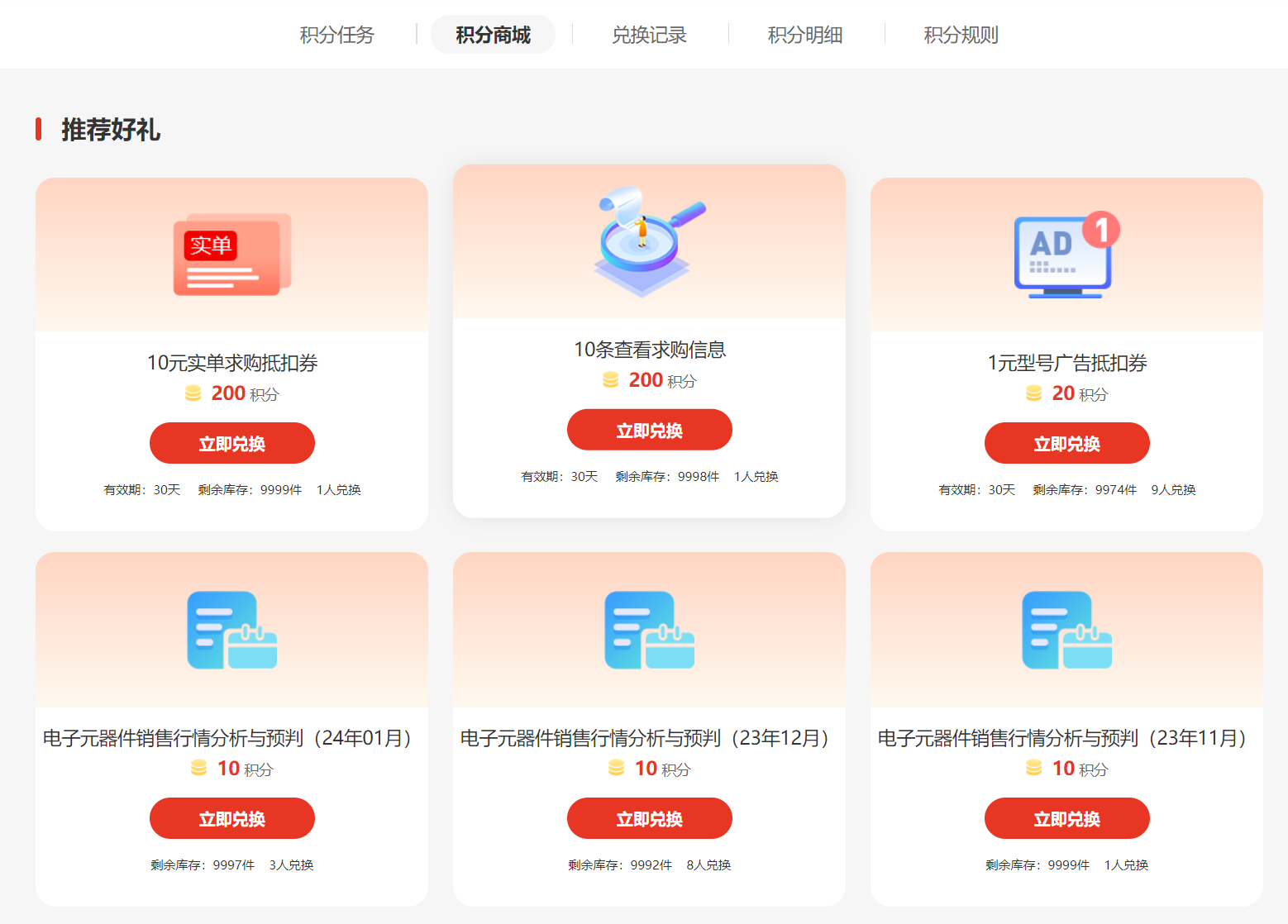Click the report icon for 23年12月
Image resolution: width=1288 pixels, height=924 pixels.
pyautogui.click(x=649, y=630)
